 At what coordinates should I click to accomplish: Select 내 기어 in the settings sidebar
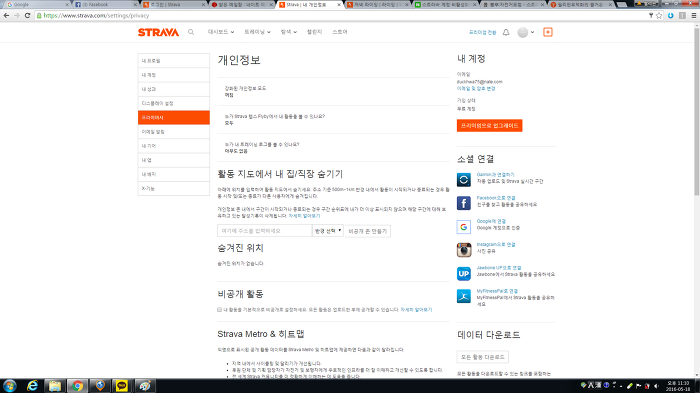point(174,146)
